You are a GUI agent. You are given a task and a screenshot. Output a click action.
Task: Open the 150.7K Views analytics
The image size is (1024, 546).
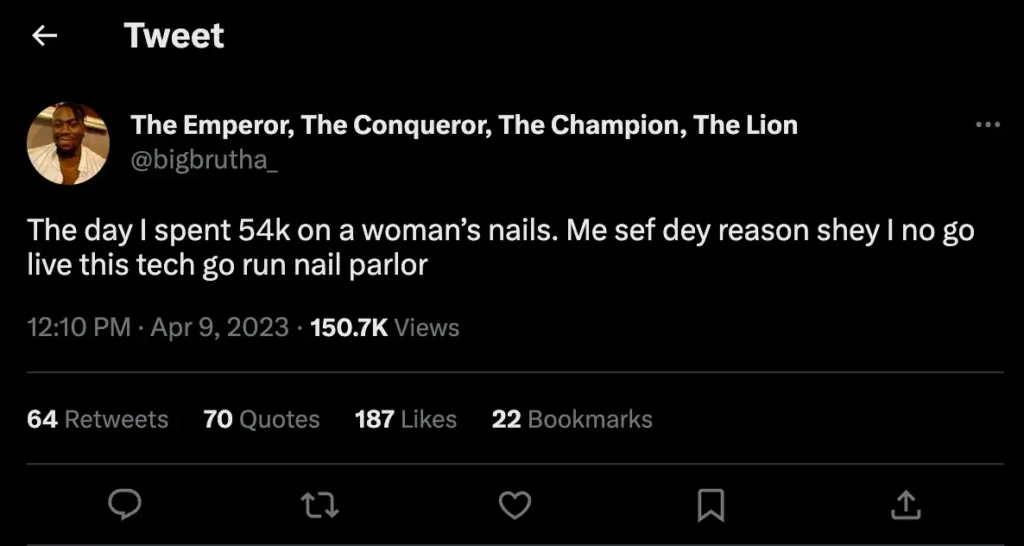coord(385,327)
